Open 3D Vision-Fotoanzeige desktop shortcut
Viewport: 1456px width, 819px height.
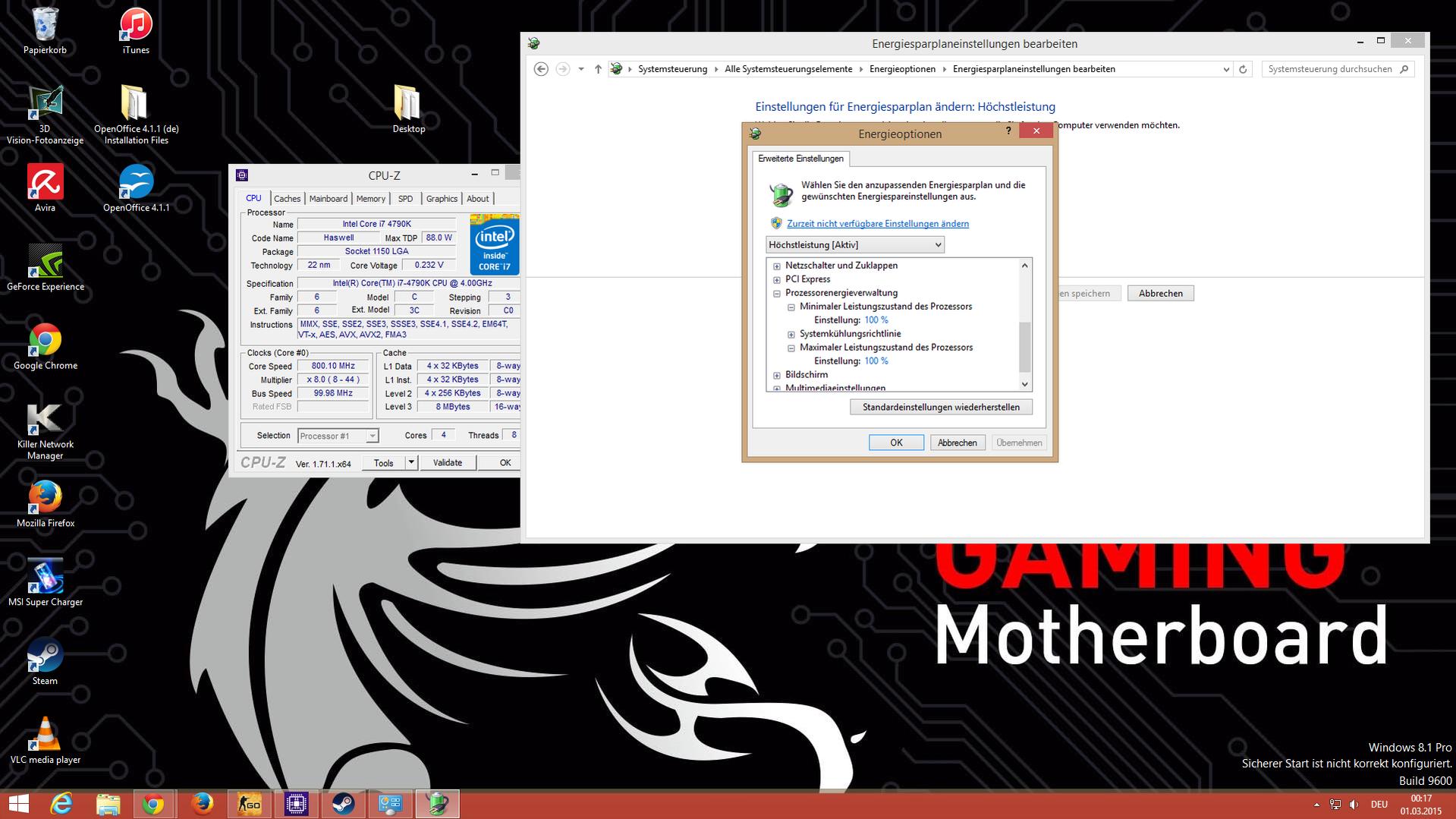point(45,115)
